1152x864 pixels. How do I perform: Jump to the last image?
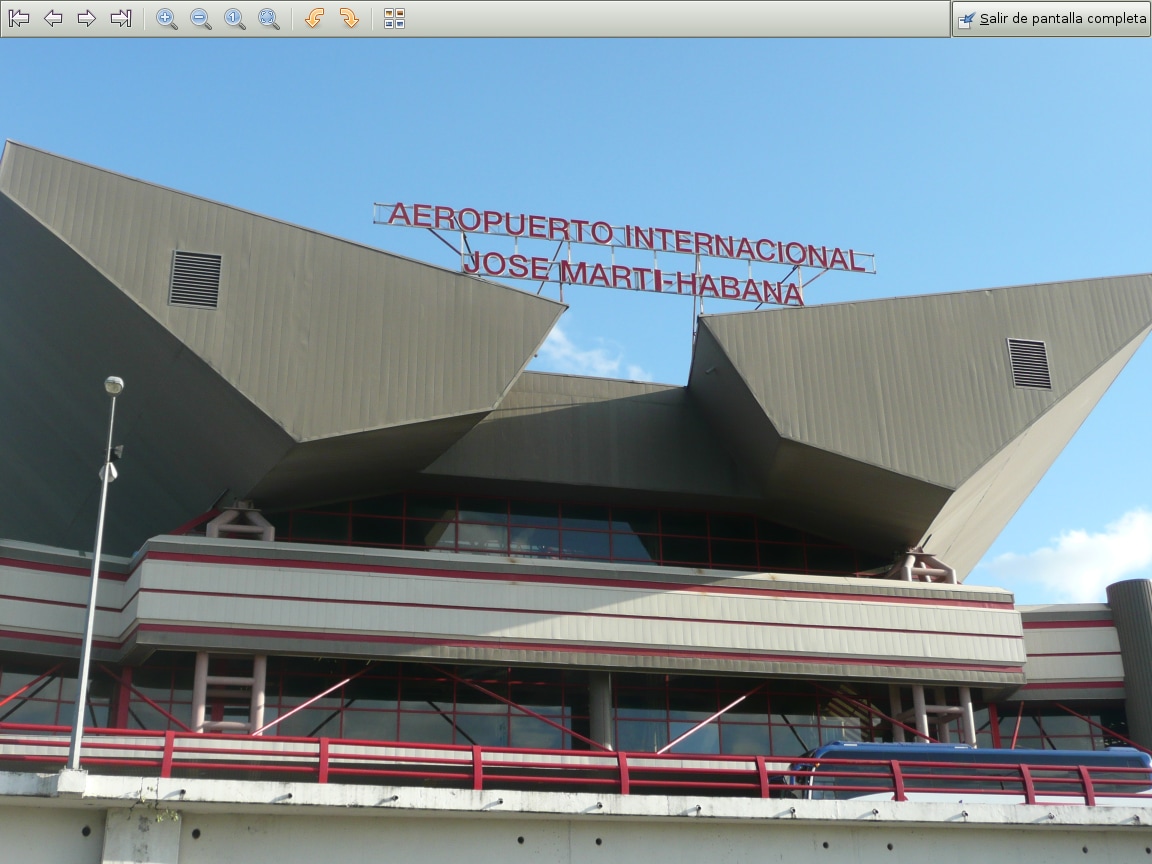[x=120, y=18]
